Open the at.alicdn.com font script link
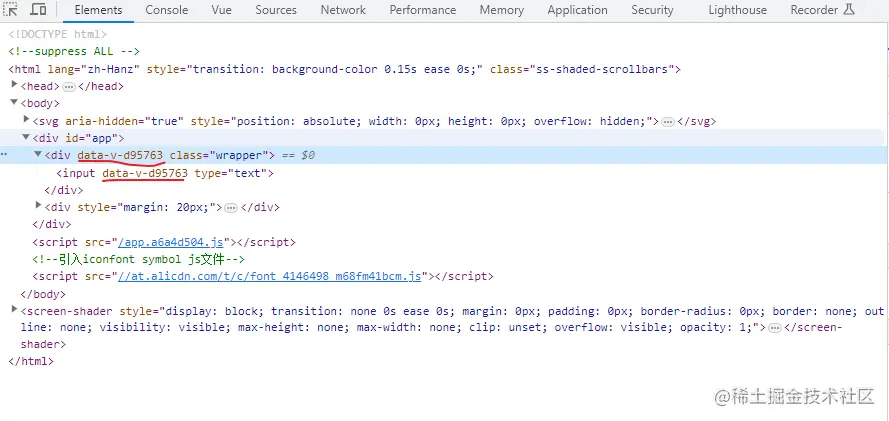The width and height of the screenshot is (889, 421). (269, 277)
